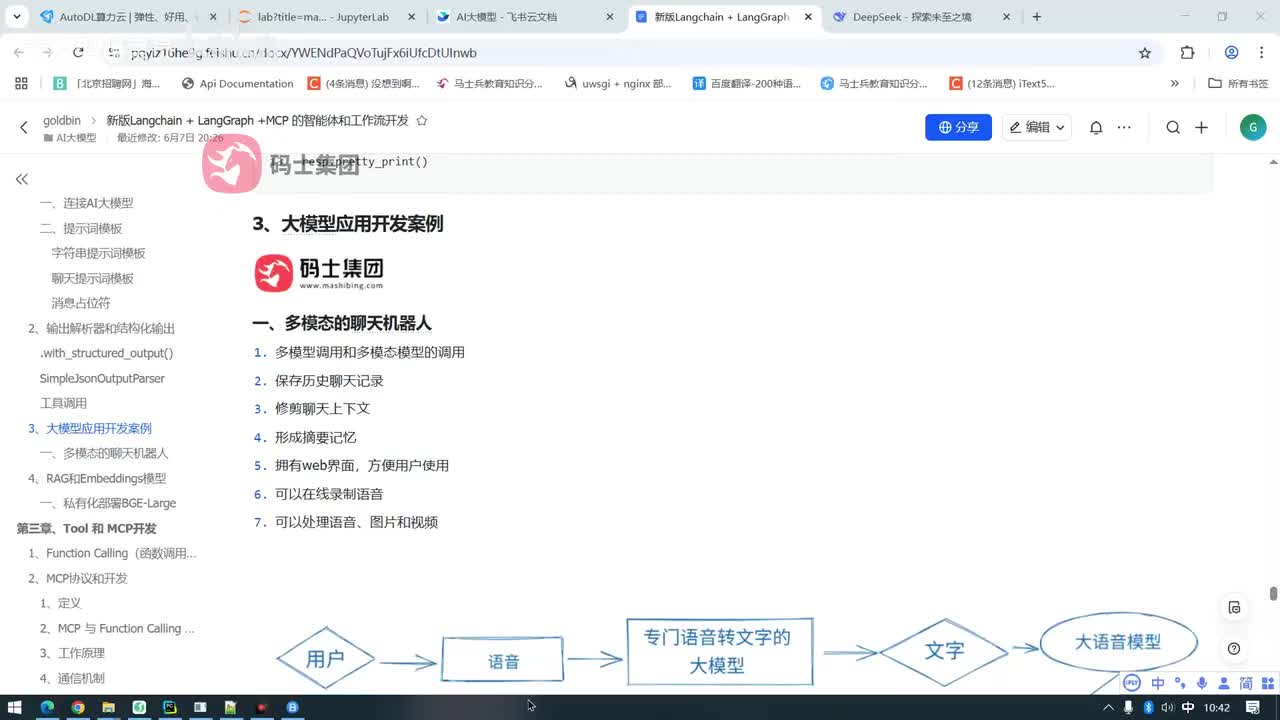The image size is (1280, 720).
Task: Go back with the document back arrow
Action: click(x=24, y=127)
